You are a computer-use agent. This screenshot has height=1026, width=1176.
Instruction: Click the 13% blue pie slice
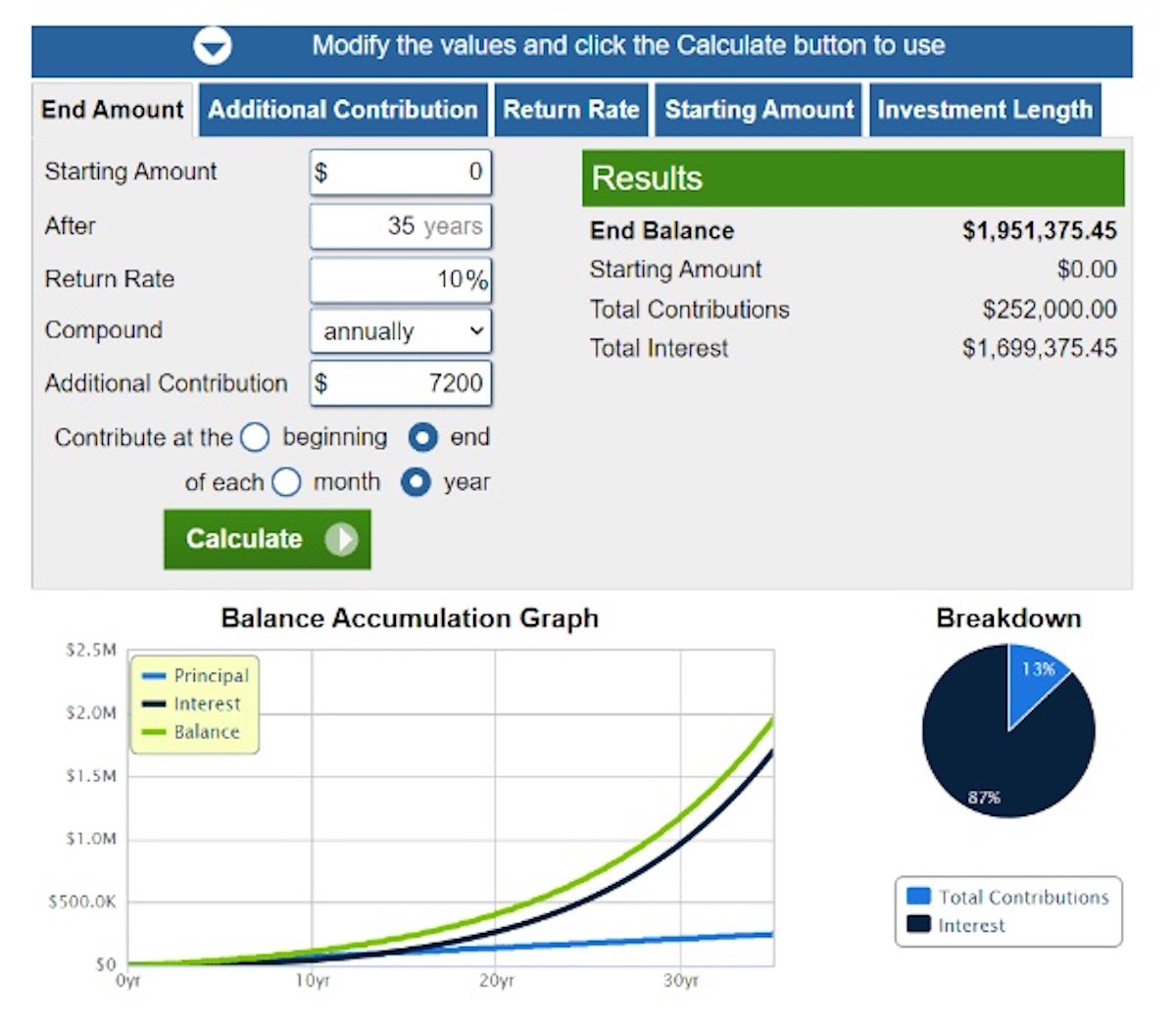(1035, 678)
